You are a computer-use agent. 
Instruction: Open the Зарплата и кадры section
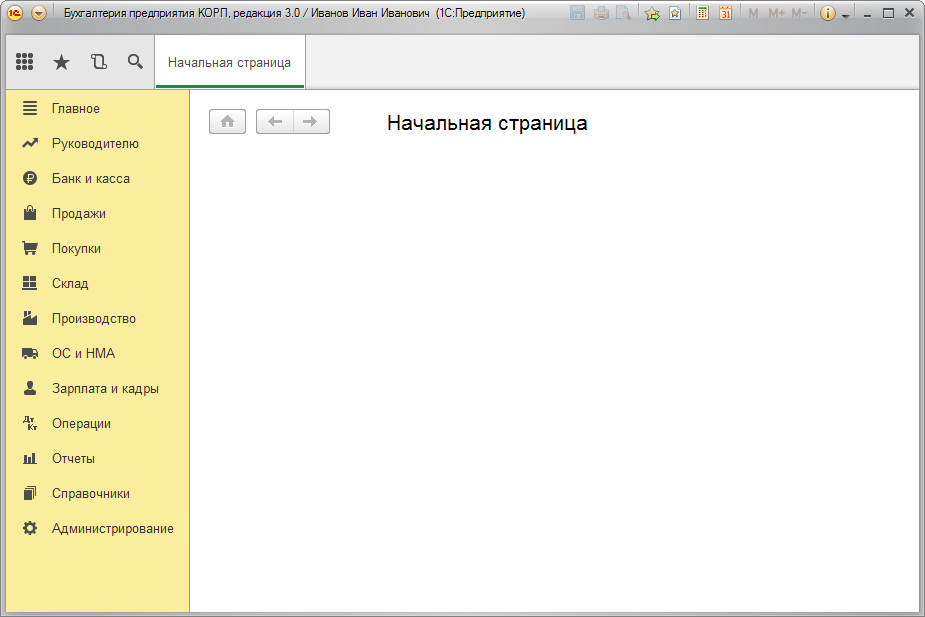point(105,389)
